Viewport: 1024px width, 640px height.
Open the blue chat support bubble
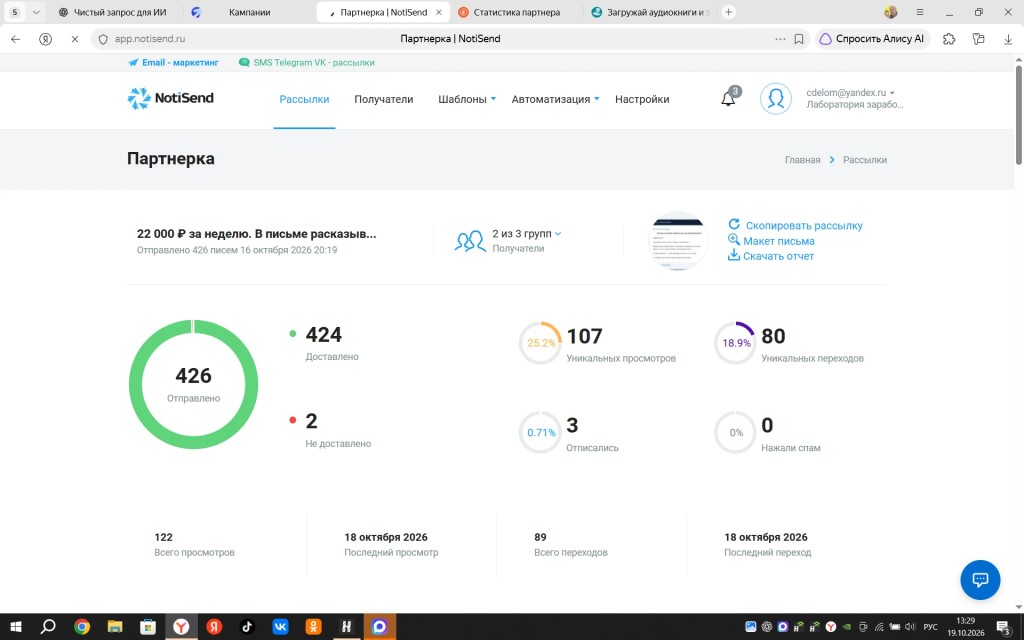click(980, 579)
